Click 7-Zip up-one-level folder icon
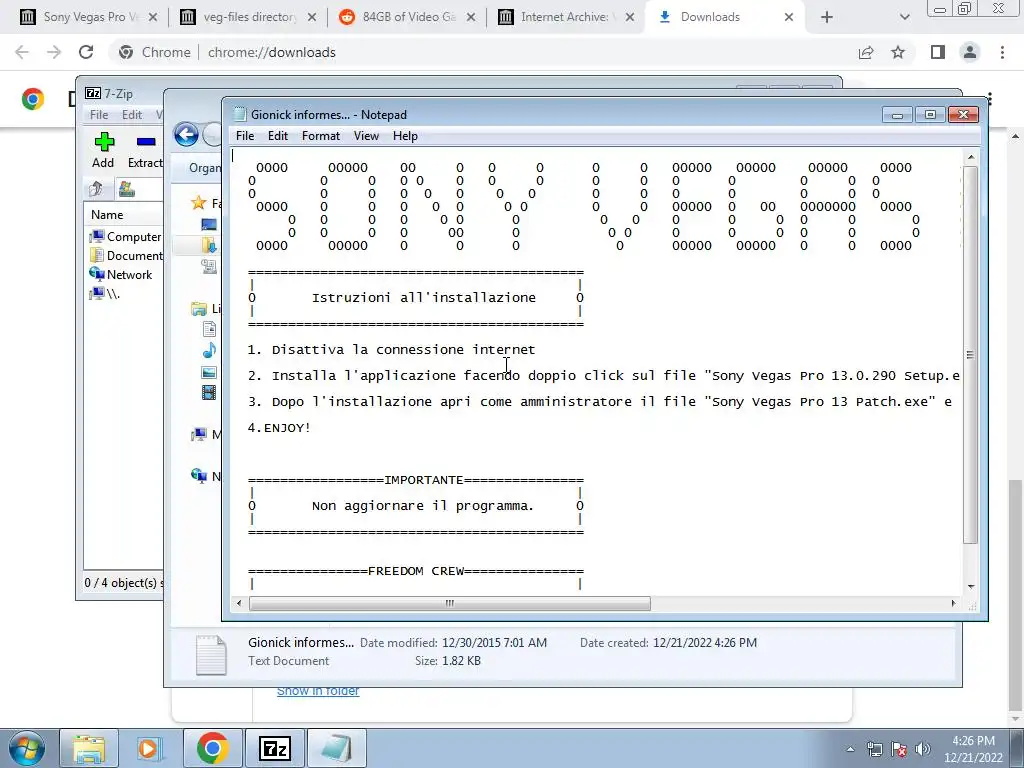The width and height of the screenshot is (1024, 768). tap(96, 189)
